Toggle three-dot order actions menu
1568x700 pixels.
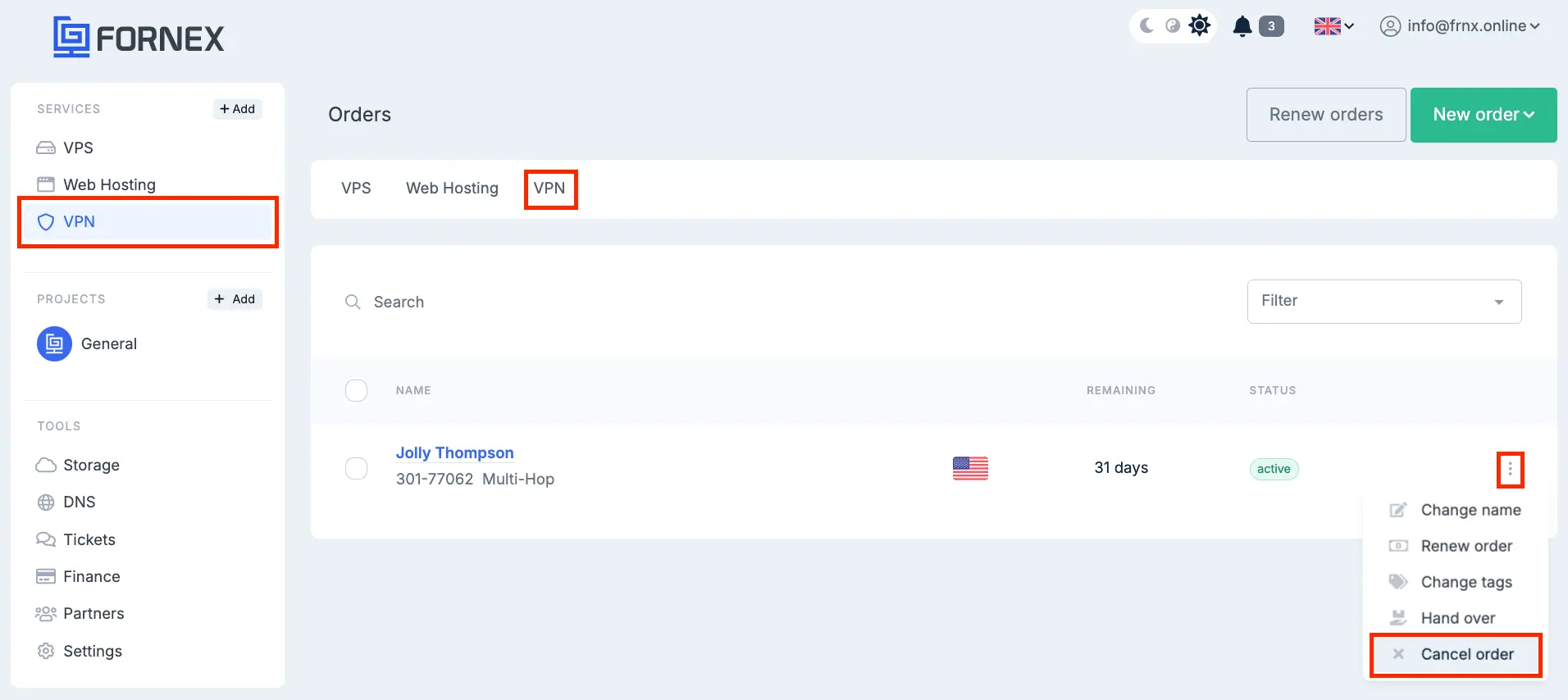tap(1510, 470)
